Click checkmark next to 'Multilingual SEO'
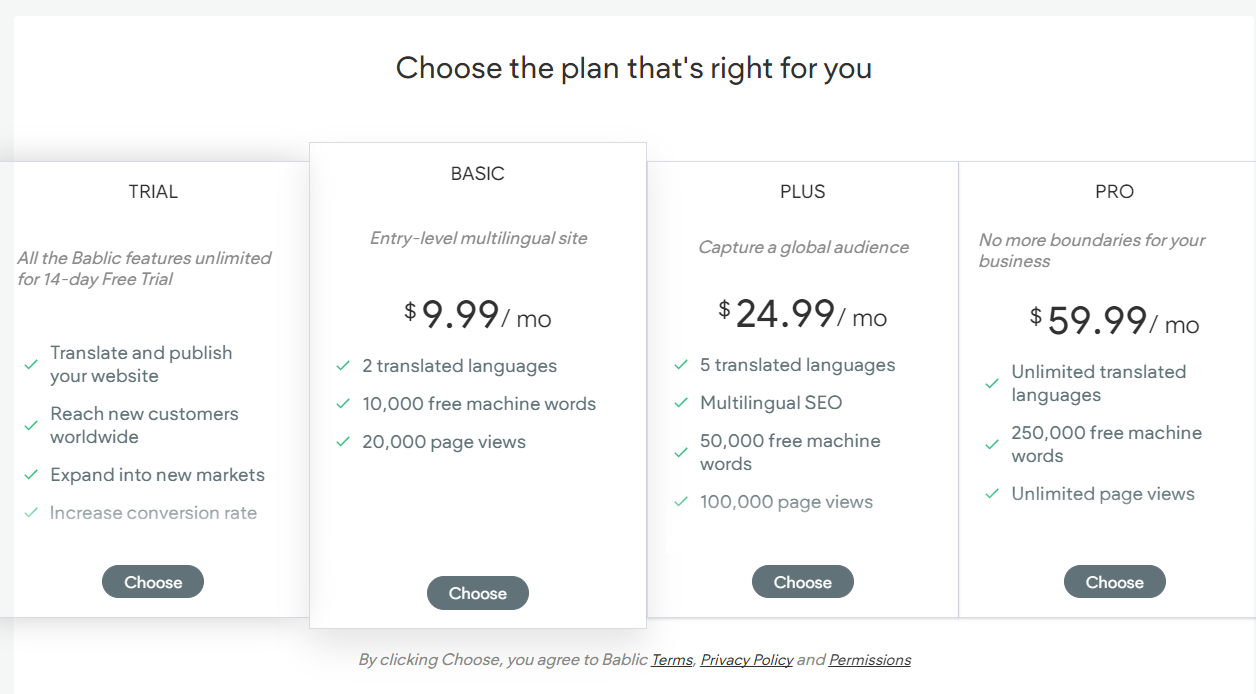Viewport: 1256px width, 694px height. (x=681, y=403)
